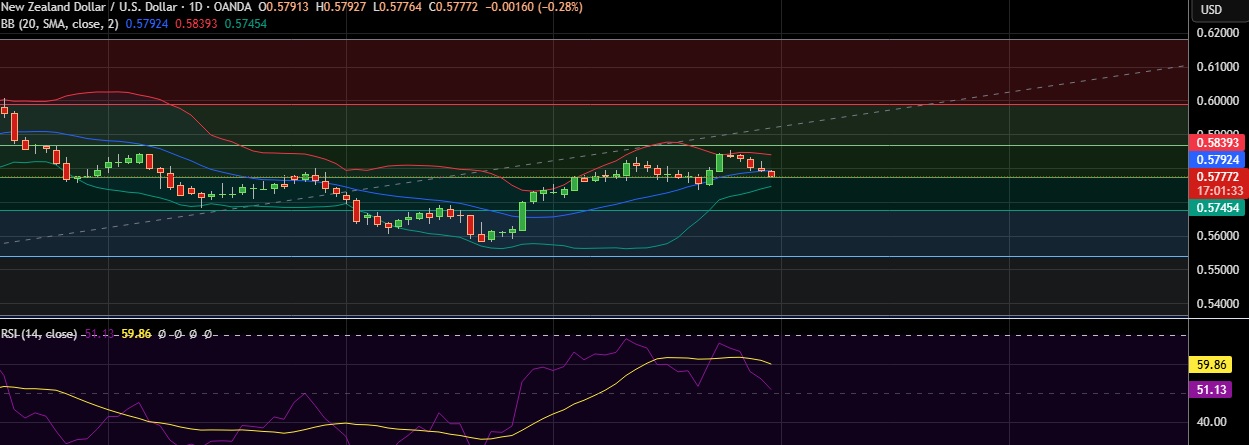The width and height of the screenshot is (1249, 445).
Task: Click the last red candle on the chart
Action: click(771, 174)
